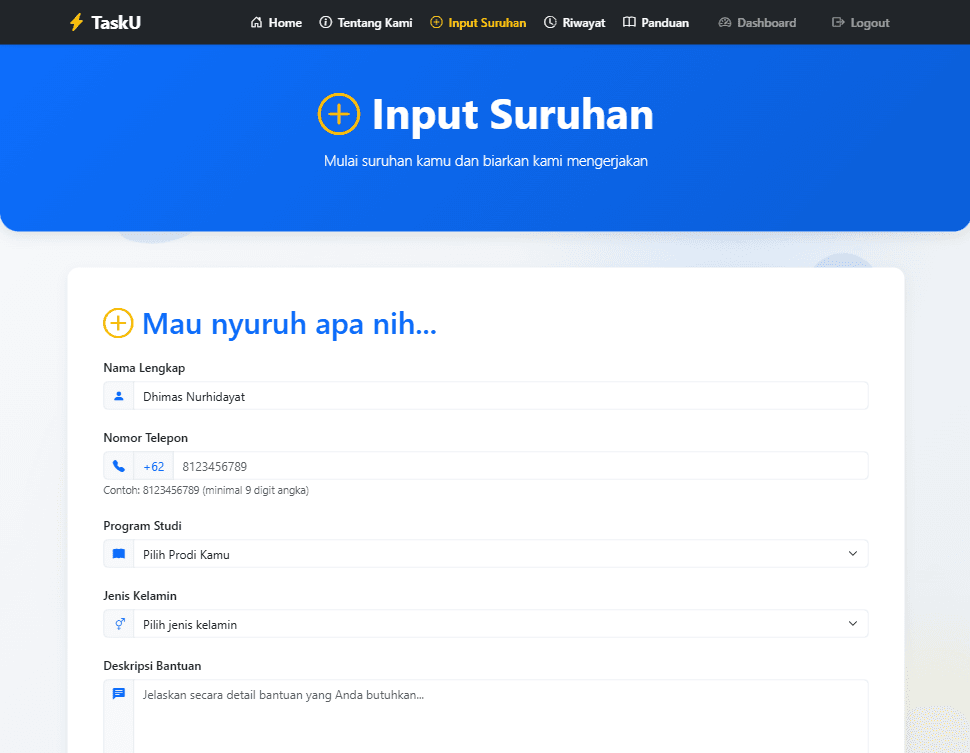Screen dimensions: 970x753
Task: Click the Home house icon in navbar
Action: [256, 22]
